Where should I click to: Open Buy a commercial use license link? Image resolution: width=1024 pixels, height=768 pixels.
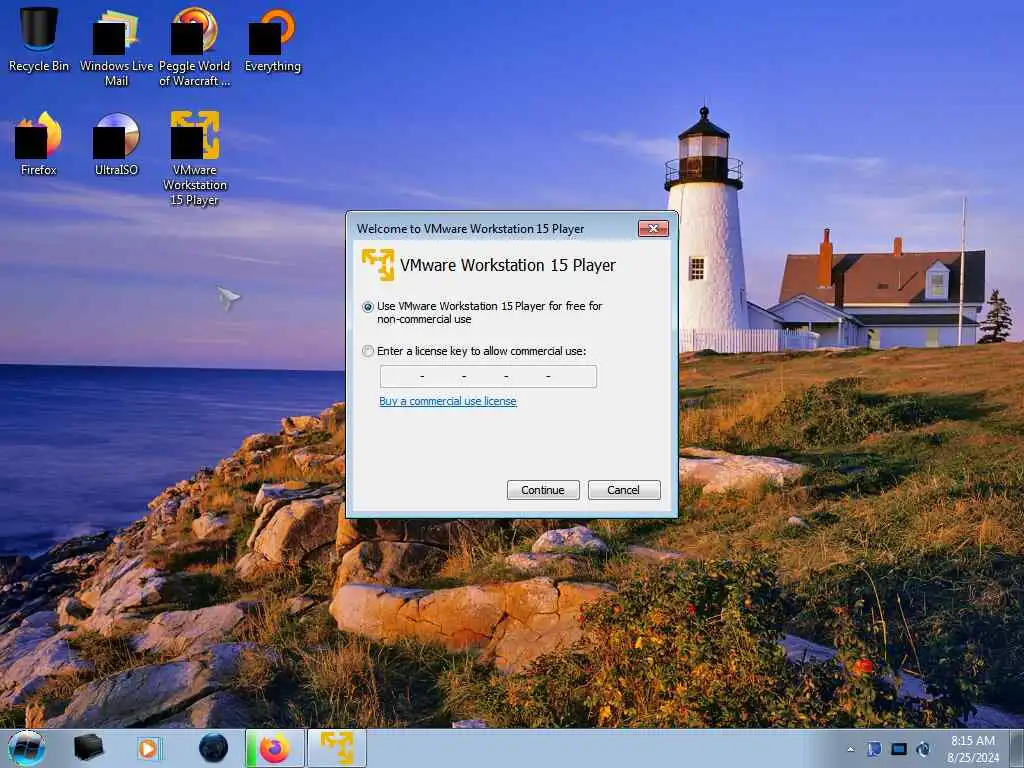pyautogui.click(x=447, y=401)
